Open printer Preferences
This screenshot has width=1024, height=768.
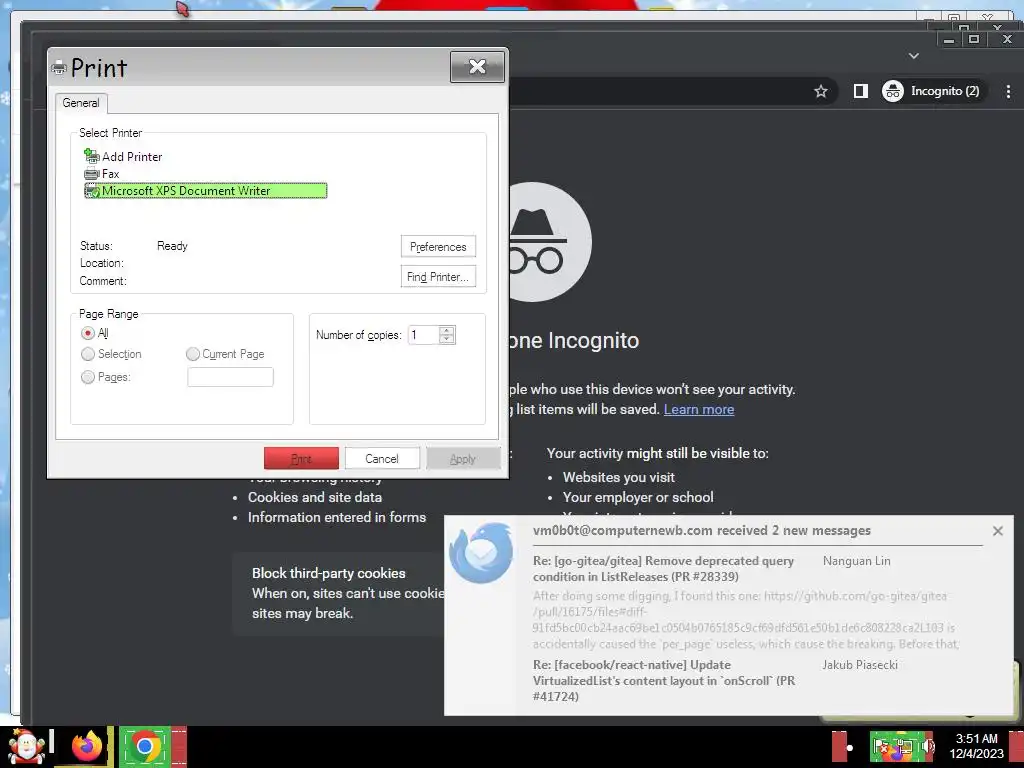(438, 247)
